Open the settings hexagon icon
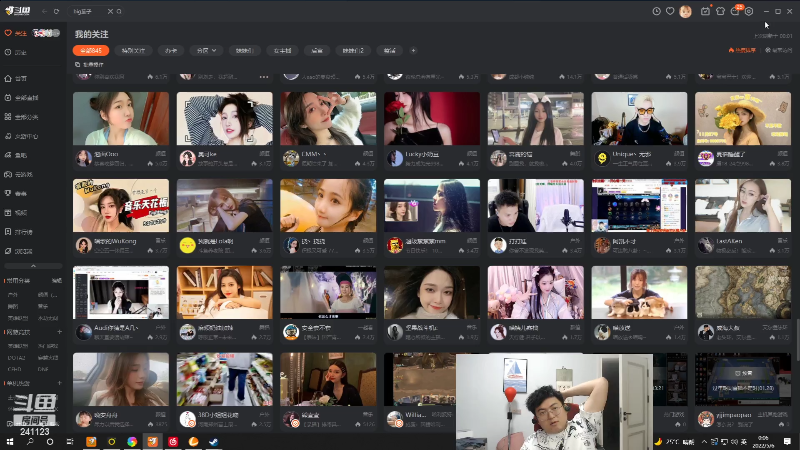The height and width of the screenshot is (450, 800). click(x=749, y=11)
